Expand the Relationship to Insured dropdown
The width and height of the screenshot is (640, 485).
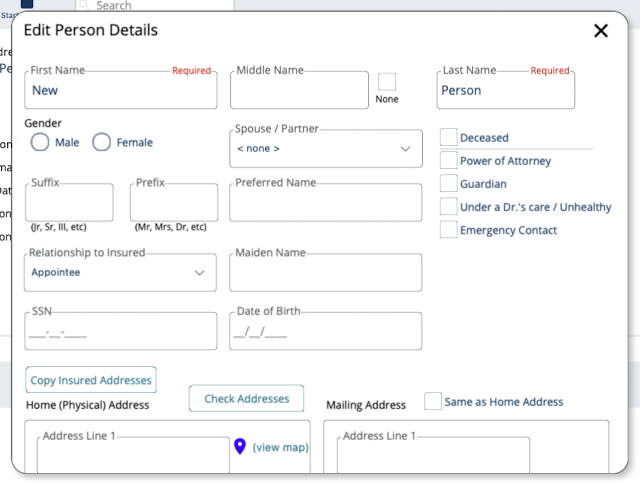120,273
